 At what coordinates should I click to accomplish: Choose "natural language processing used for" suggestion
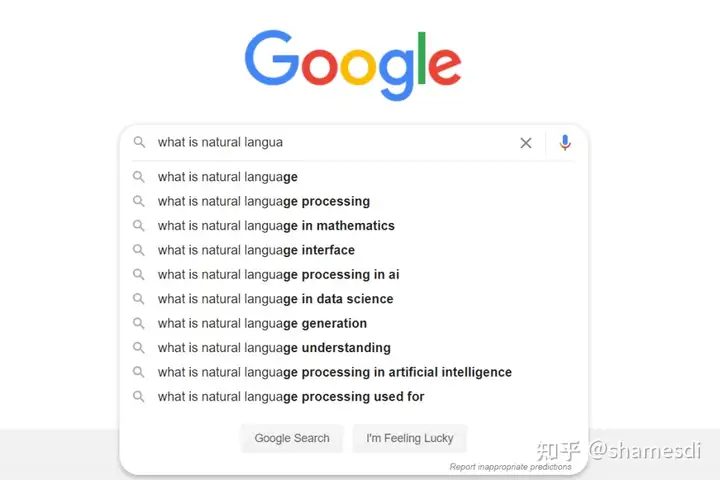click(291, 397)
